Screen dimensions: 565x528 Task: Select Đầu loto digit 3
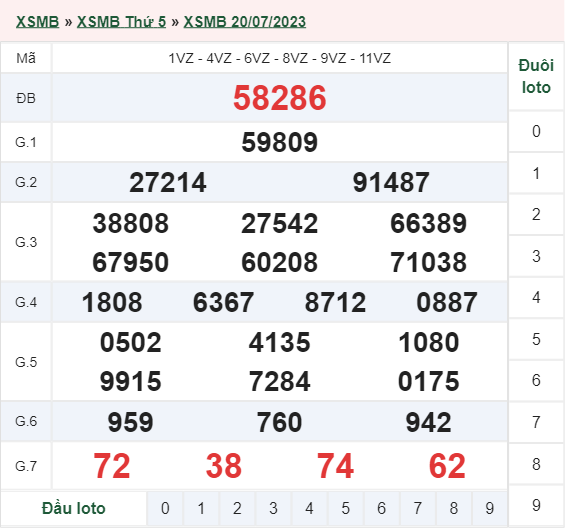(x=273, y=508)
